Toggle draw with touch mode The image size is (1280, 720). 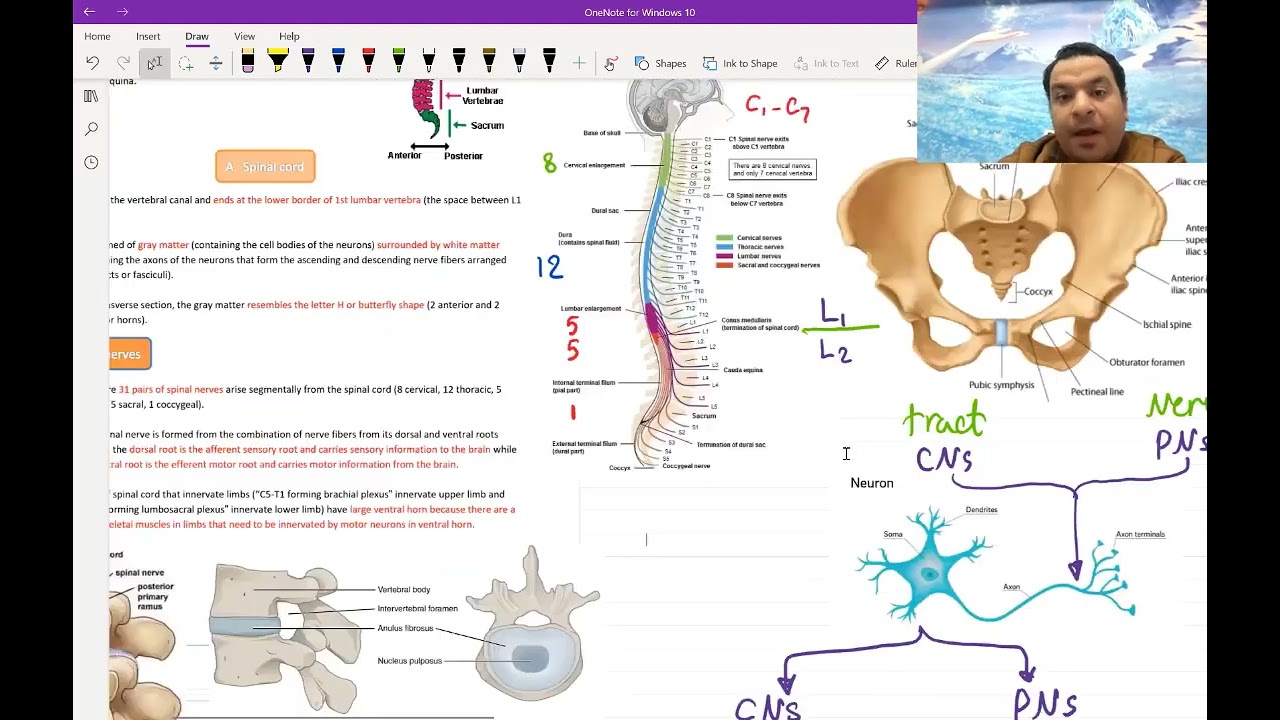610,63
